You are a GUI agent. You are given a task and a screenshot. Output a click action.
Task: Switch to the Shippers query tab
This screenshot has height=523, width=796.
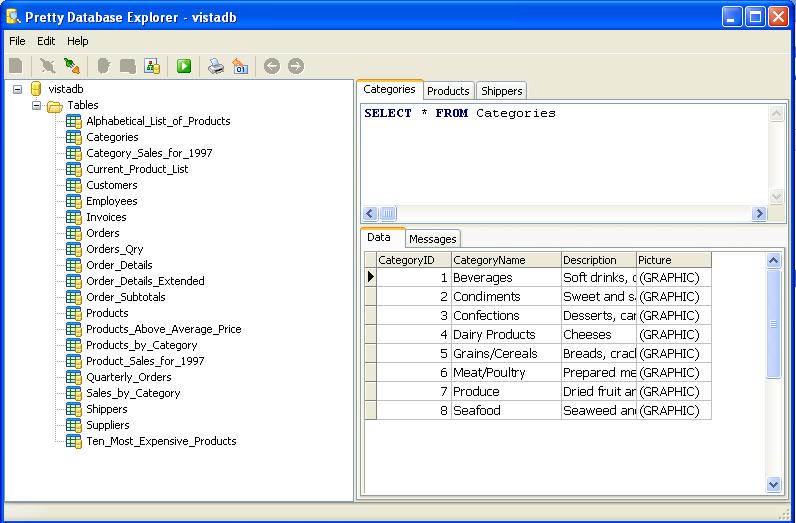500,91
